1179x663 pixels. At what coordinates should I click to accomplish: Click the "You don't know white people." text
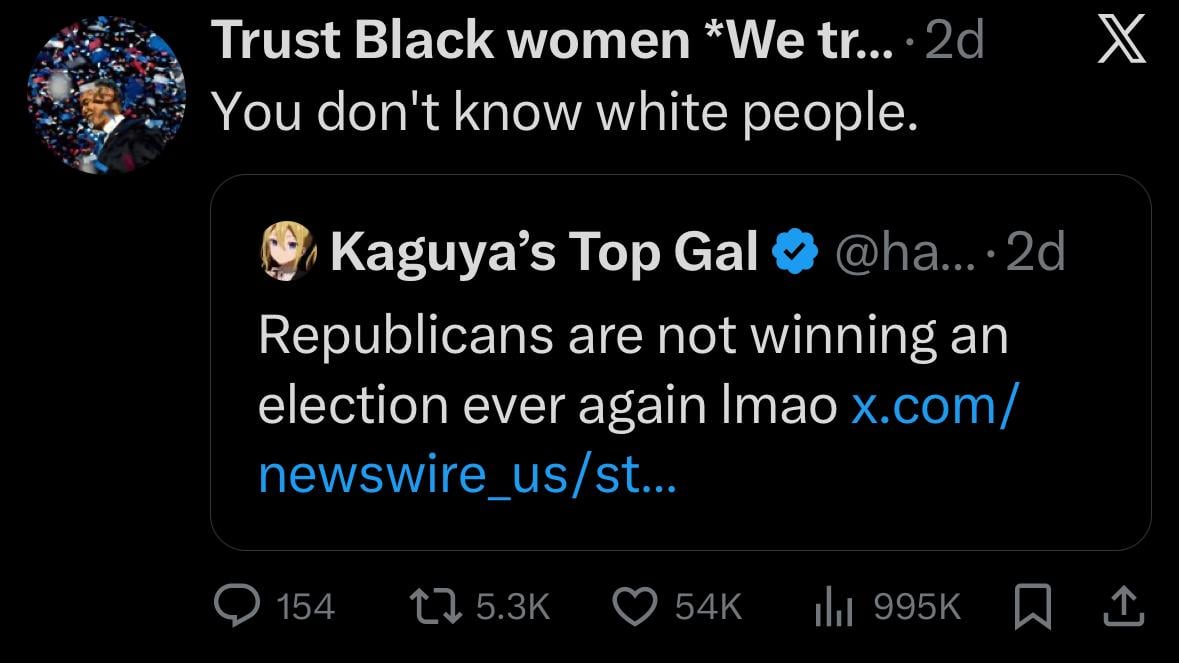[x=565, y=114]
